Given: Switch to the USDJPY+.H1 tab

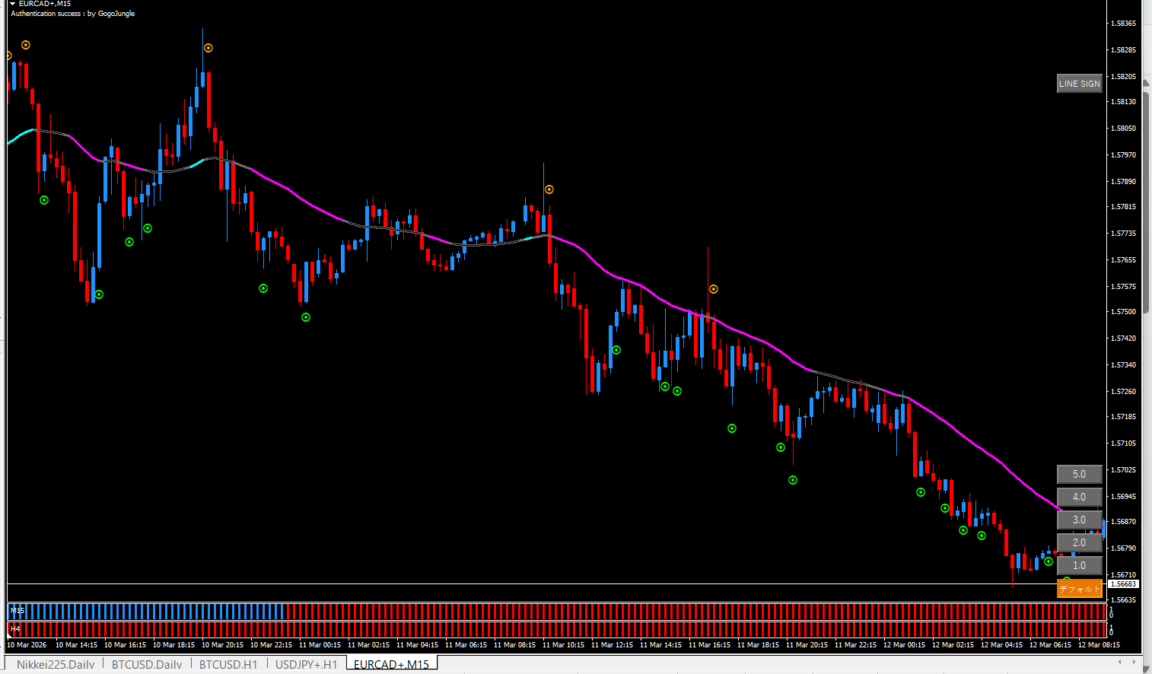Looking at the screenshot, I should 305,664.
